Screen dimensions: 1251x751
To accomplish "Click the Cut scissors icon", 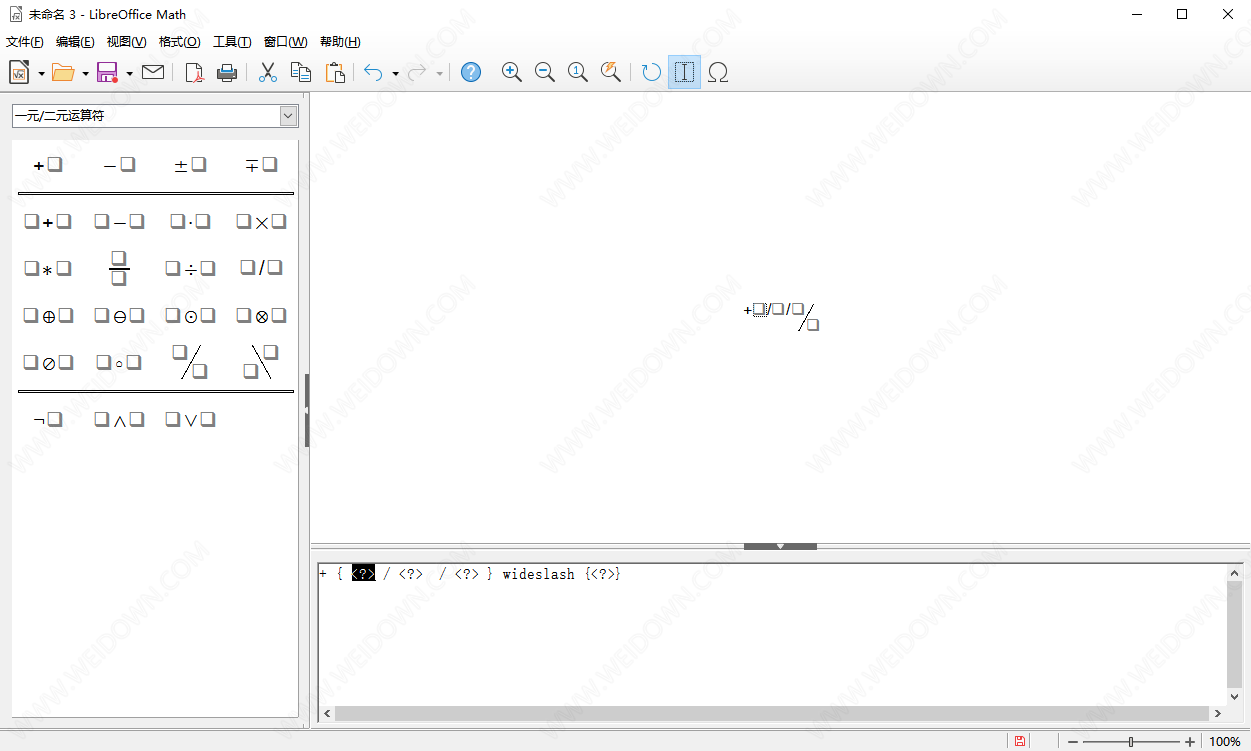I will pyautogui.click(x=267, y=72).
